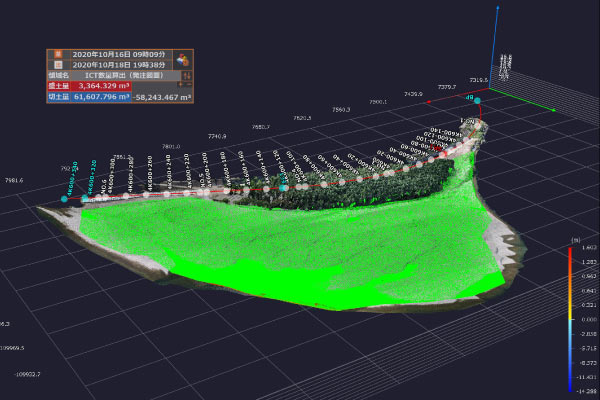The width and height of the screenshot is (600, 400).
Task: Select the cyan station marker labeled 48
Action: [477, 101]
